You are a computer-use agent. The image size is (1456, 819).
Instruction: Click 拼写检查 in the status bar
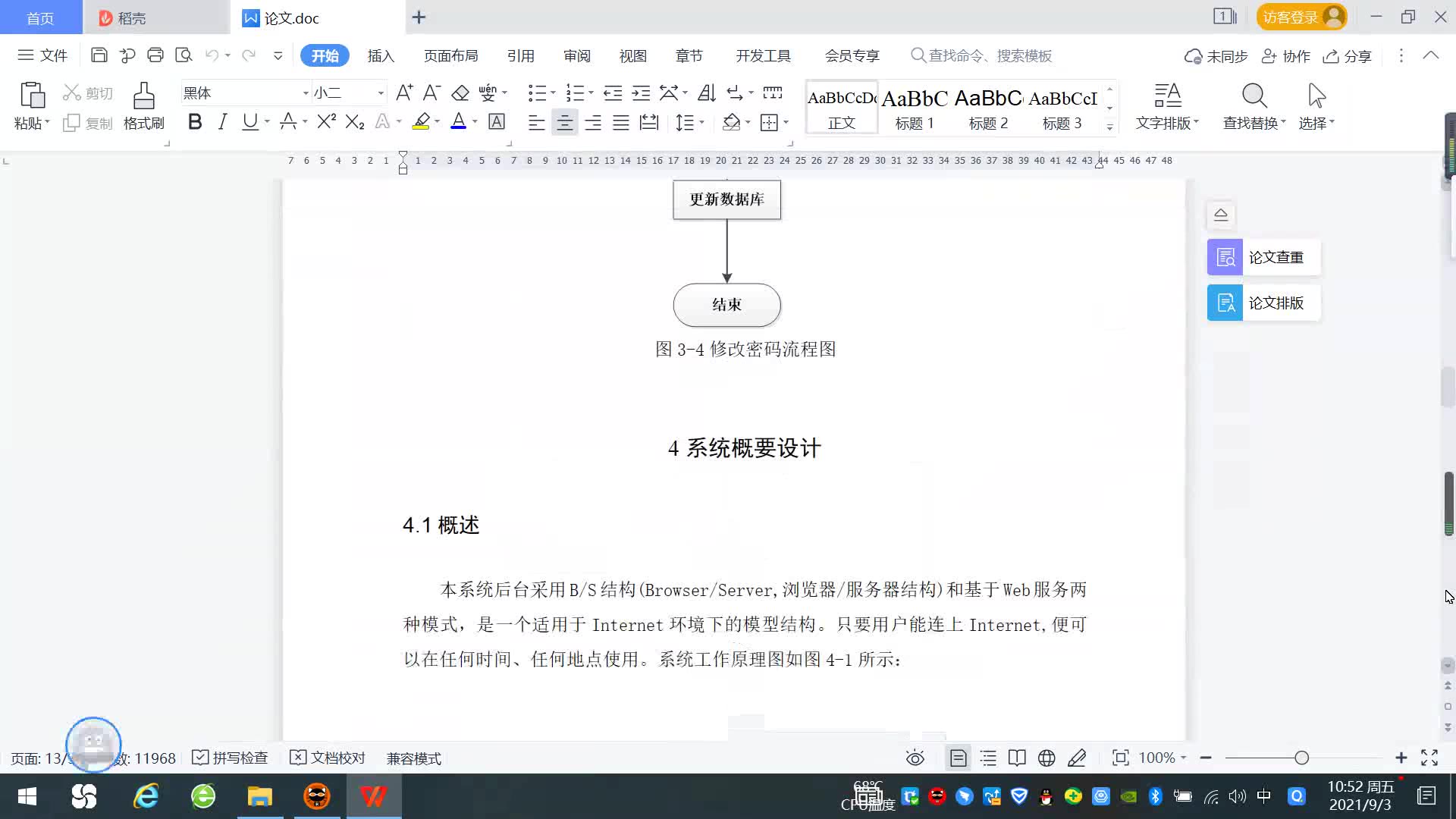(231, 758)
